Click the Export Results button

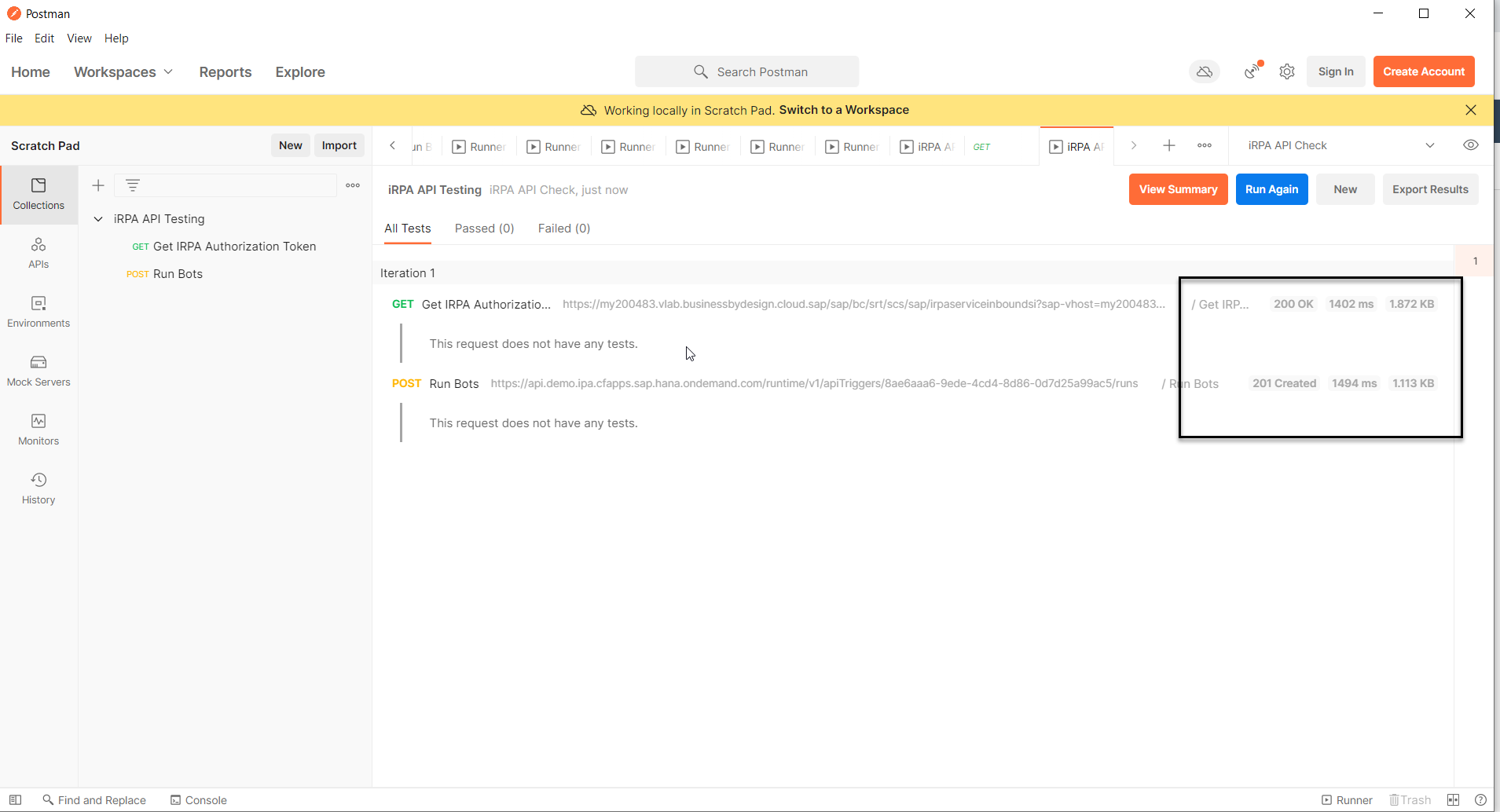click(x=1430, y=189)
